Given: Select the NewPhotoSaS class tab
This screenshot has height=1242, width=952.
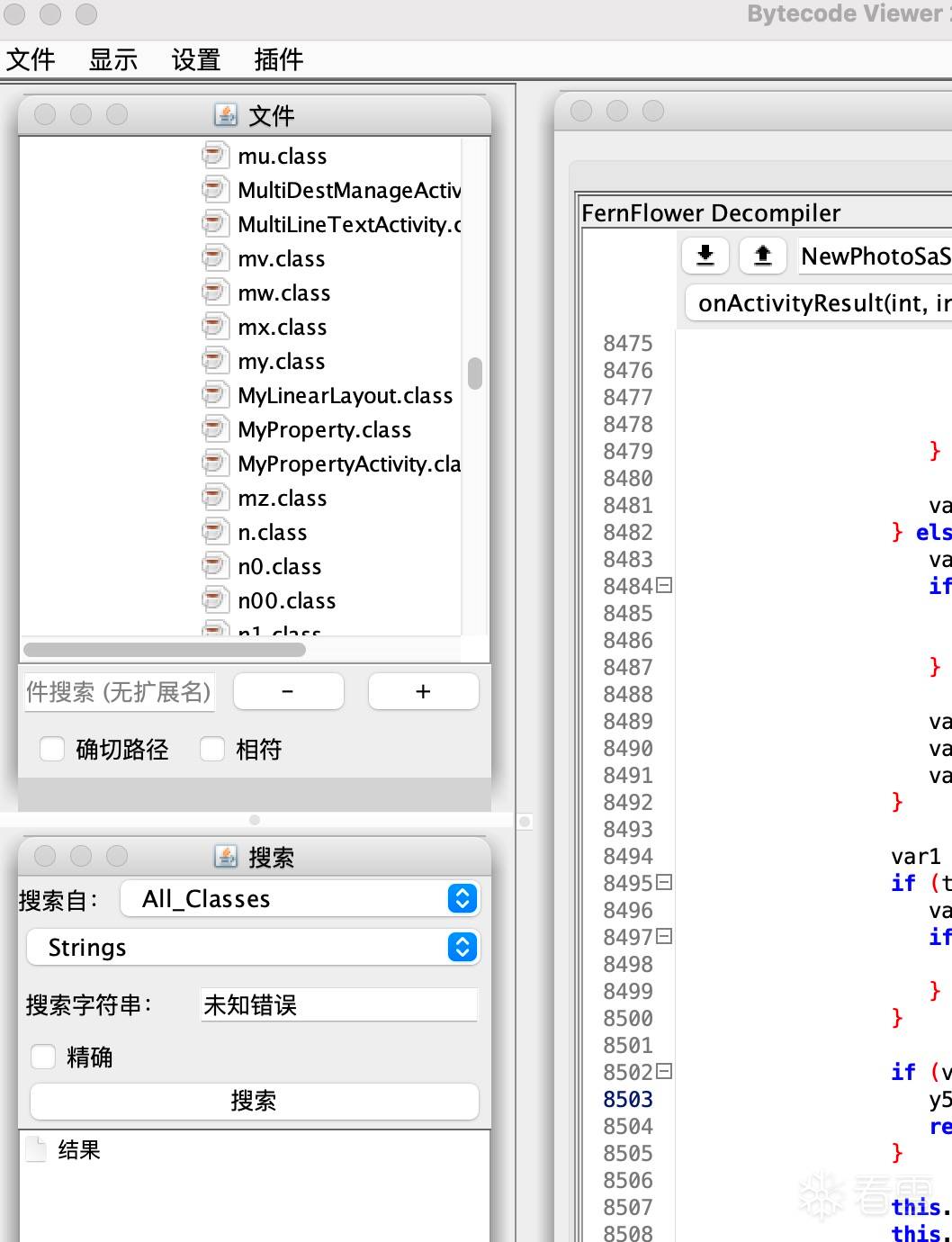Looking at the screenshot, I should 875,256.
